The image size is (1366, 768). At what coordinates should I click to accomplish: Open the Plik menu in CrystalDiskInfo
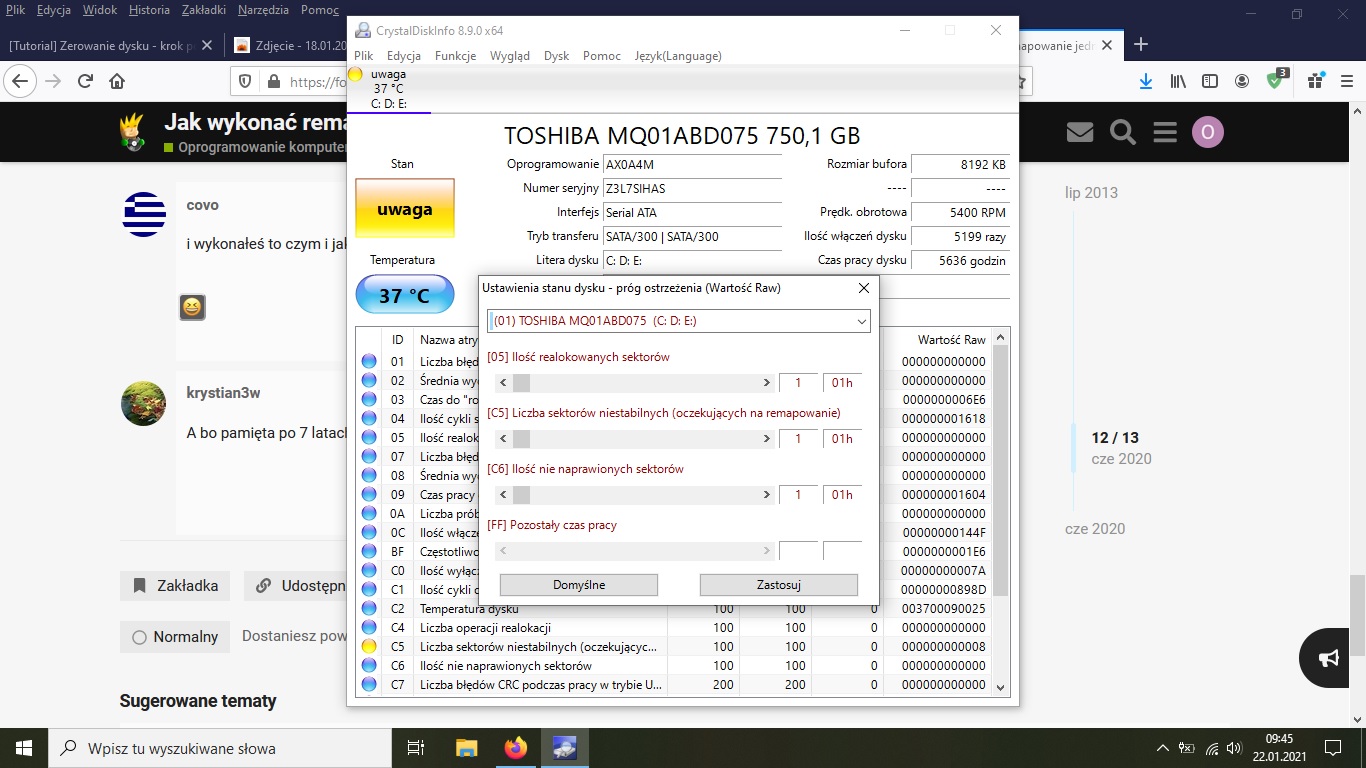click(x=363, y=56)
